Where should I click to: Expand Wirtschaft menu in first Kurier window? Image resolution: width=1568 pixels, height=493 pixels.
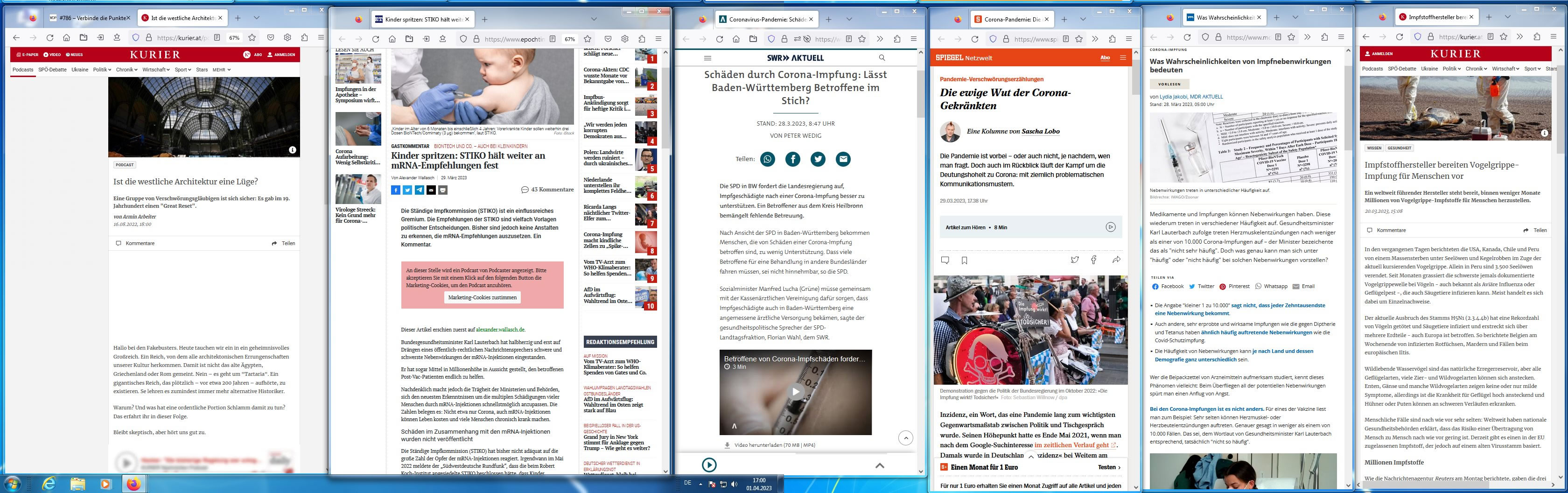click(156, 70)
